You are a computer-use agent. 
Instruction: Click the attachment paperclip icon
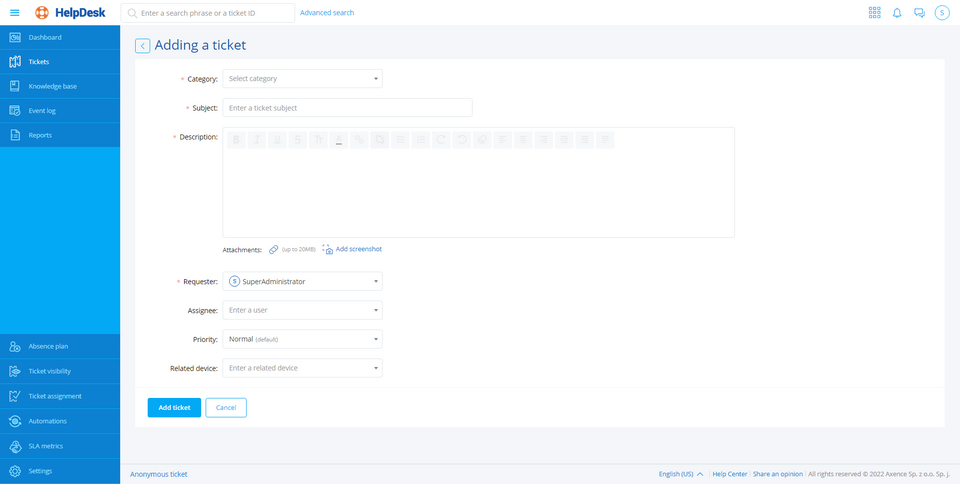273,249
